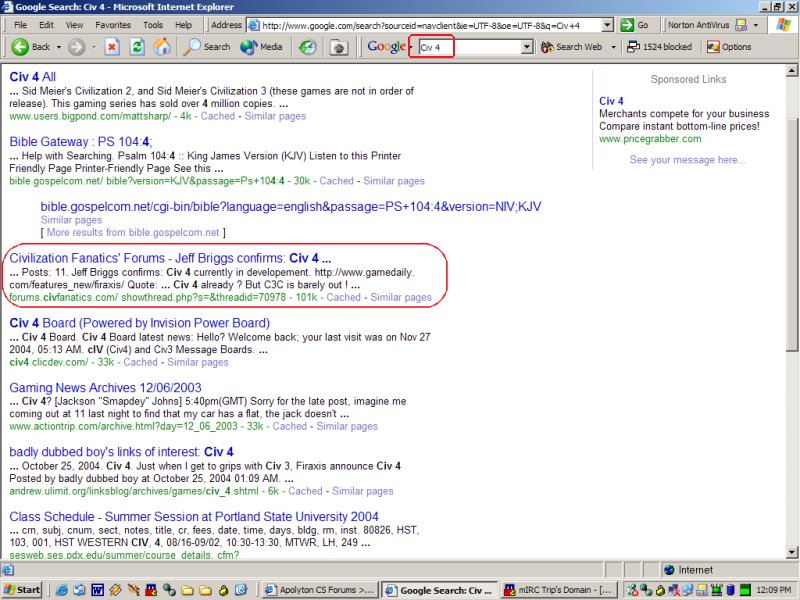Open the Media toolbar button
This screenshot has height=600, width=800.
coord(263,47)
